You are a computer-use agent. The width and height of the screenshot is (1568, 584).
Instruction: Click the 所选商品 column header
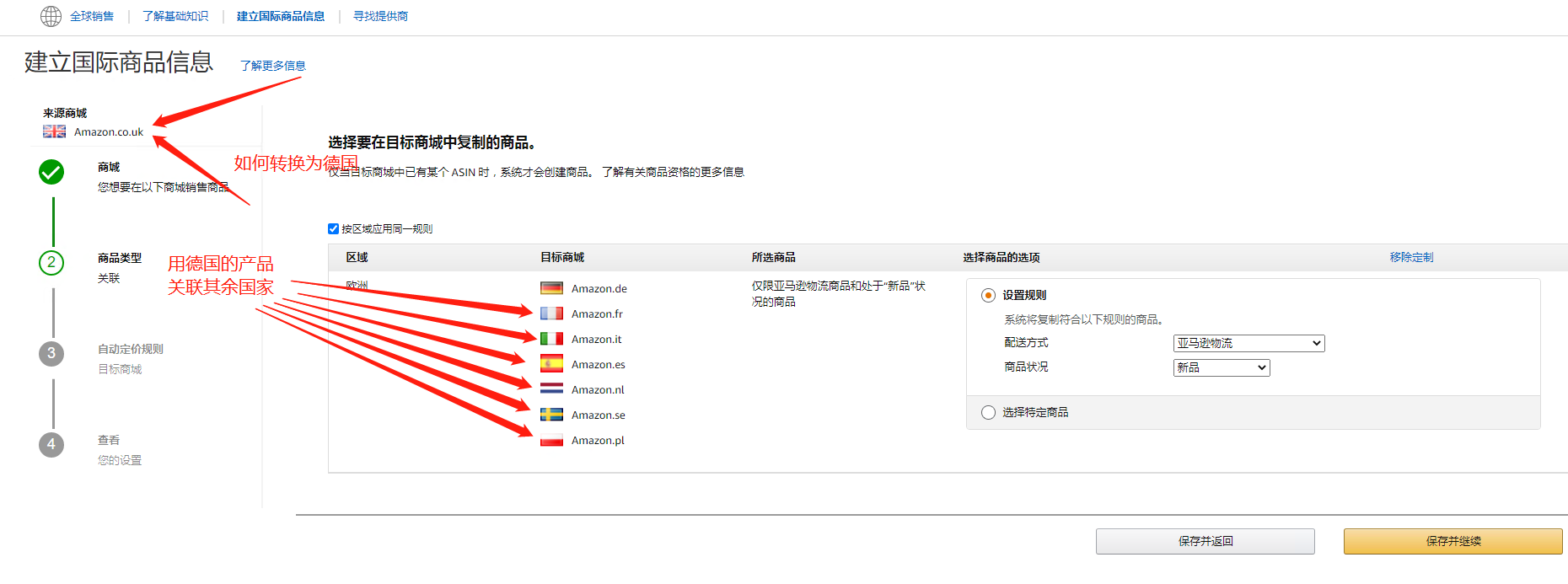774,257
